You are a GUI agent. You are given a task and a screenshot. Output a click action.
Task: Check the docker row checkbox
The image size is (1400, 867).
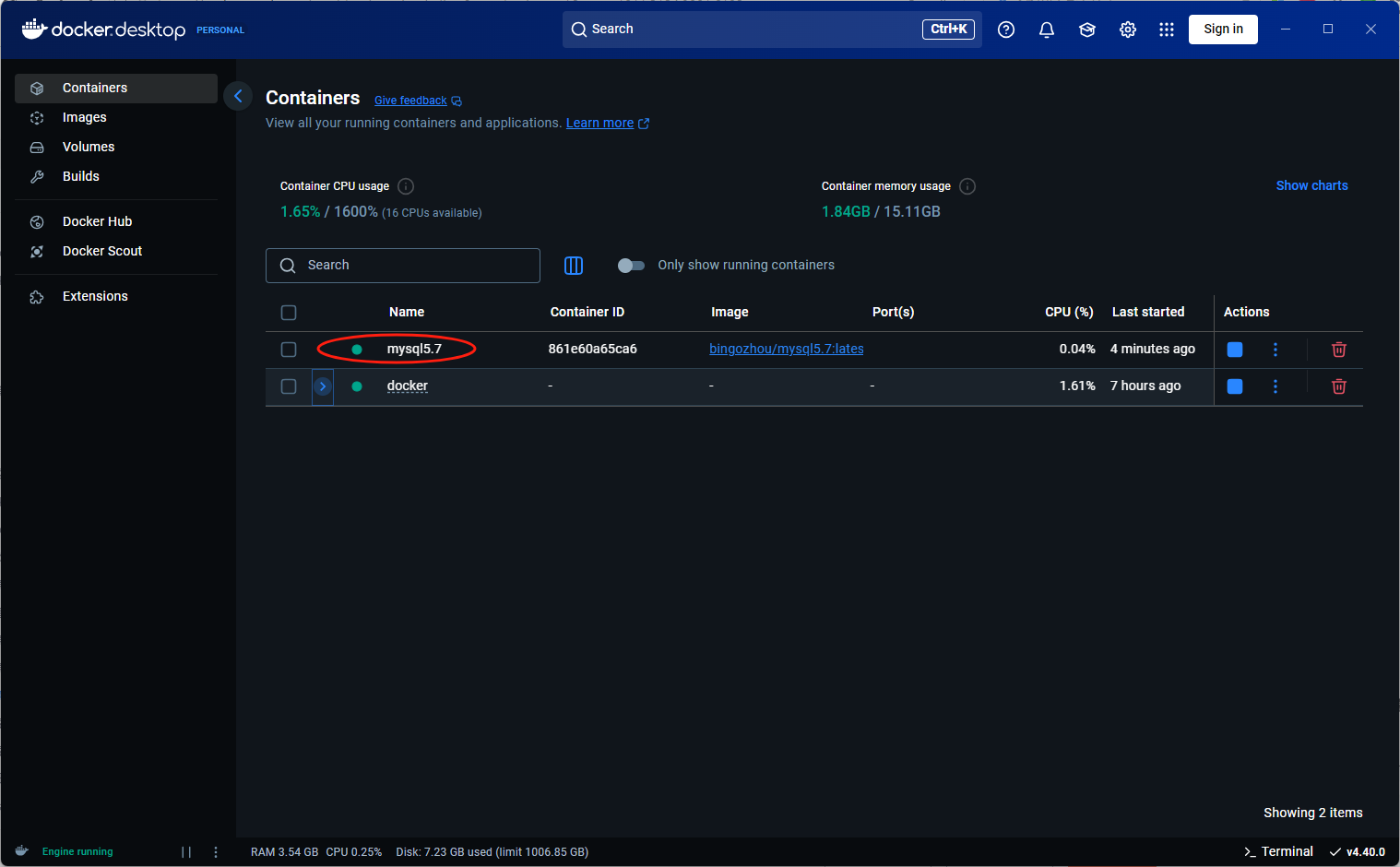pyautogui.click(x=289, y=386)
